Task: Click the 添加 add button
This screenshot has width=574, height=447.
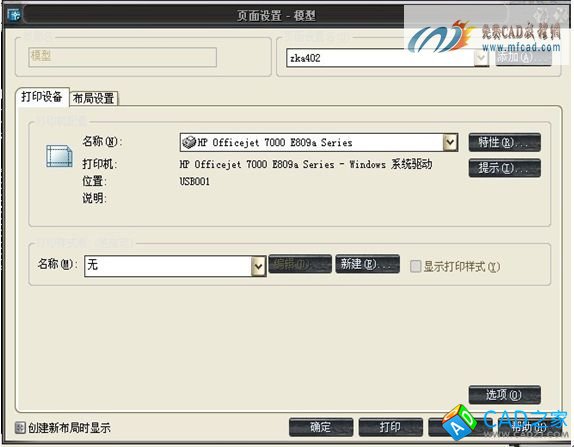Action: [523, 57]
